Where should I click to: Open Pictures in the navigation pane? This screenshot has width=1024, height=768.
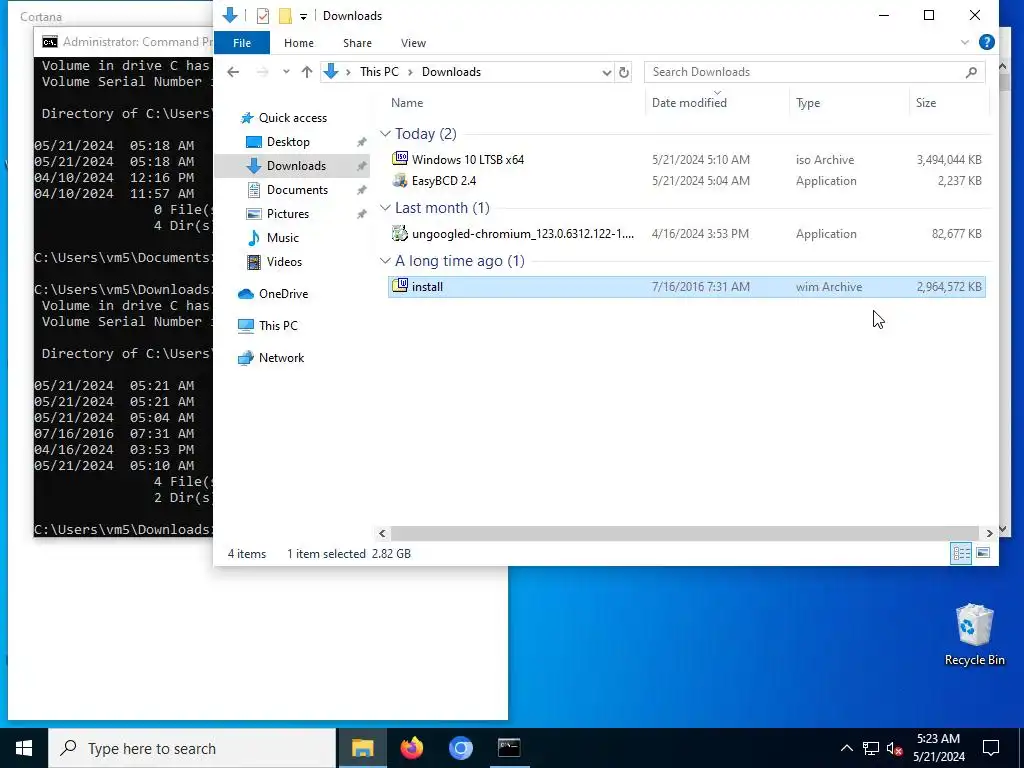tap(287, 214)
